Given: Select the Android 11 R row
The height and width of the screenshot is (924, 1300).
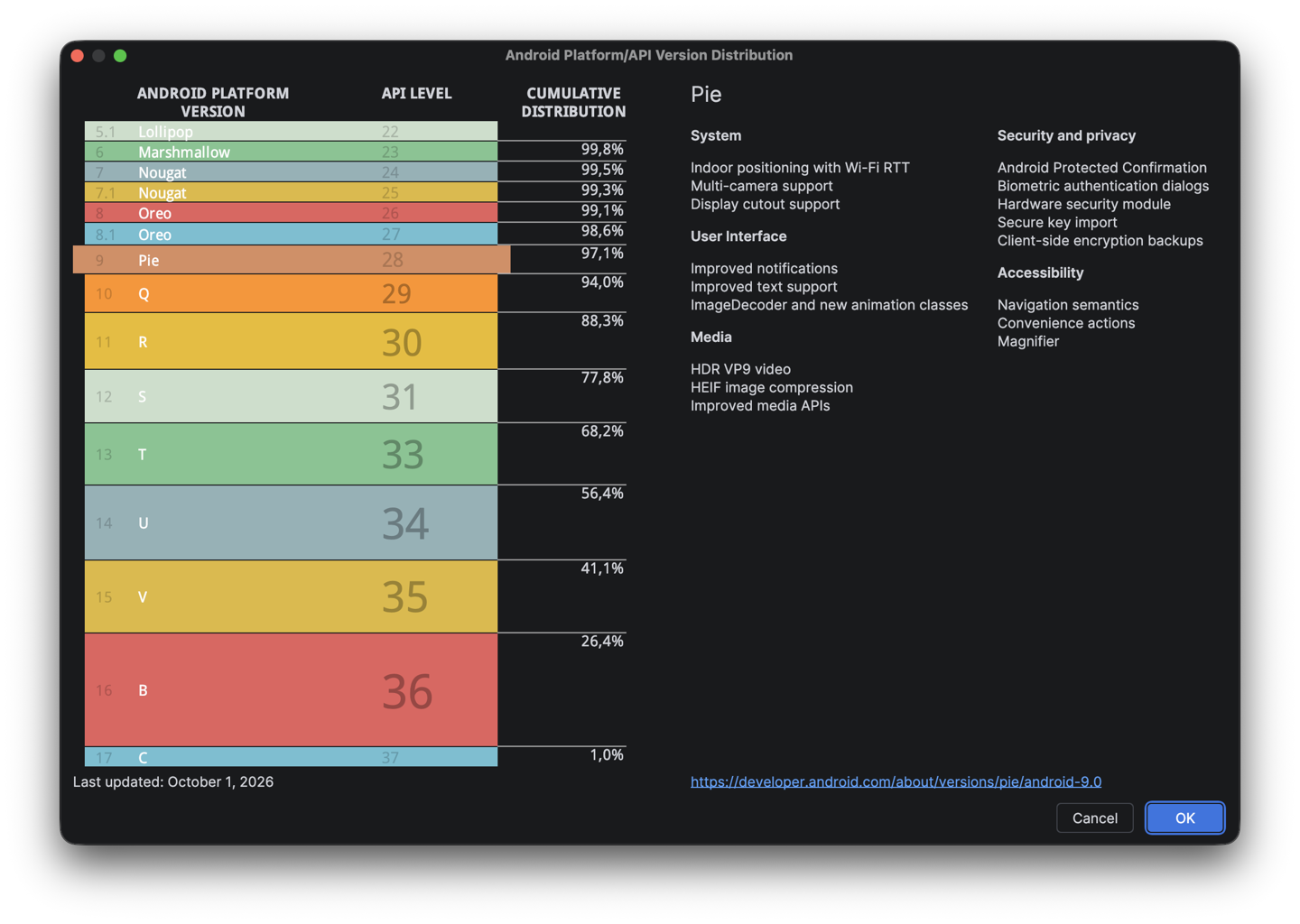Looking at the screenshot, I should pyautogui.click(x=291, y=341).
